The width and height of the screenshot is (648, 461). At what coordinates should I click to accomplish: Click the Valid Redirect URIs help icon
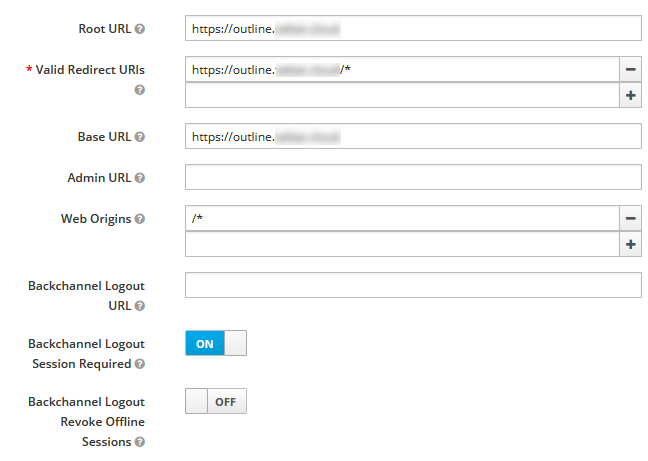pos(140,90)
